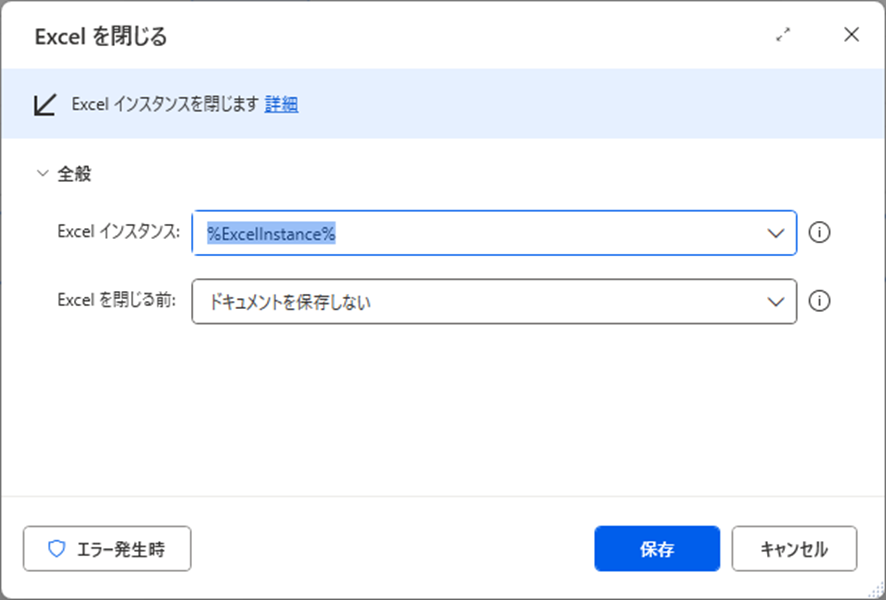Collapse the 全般 section

41,172
